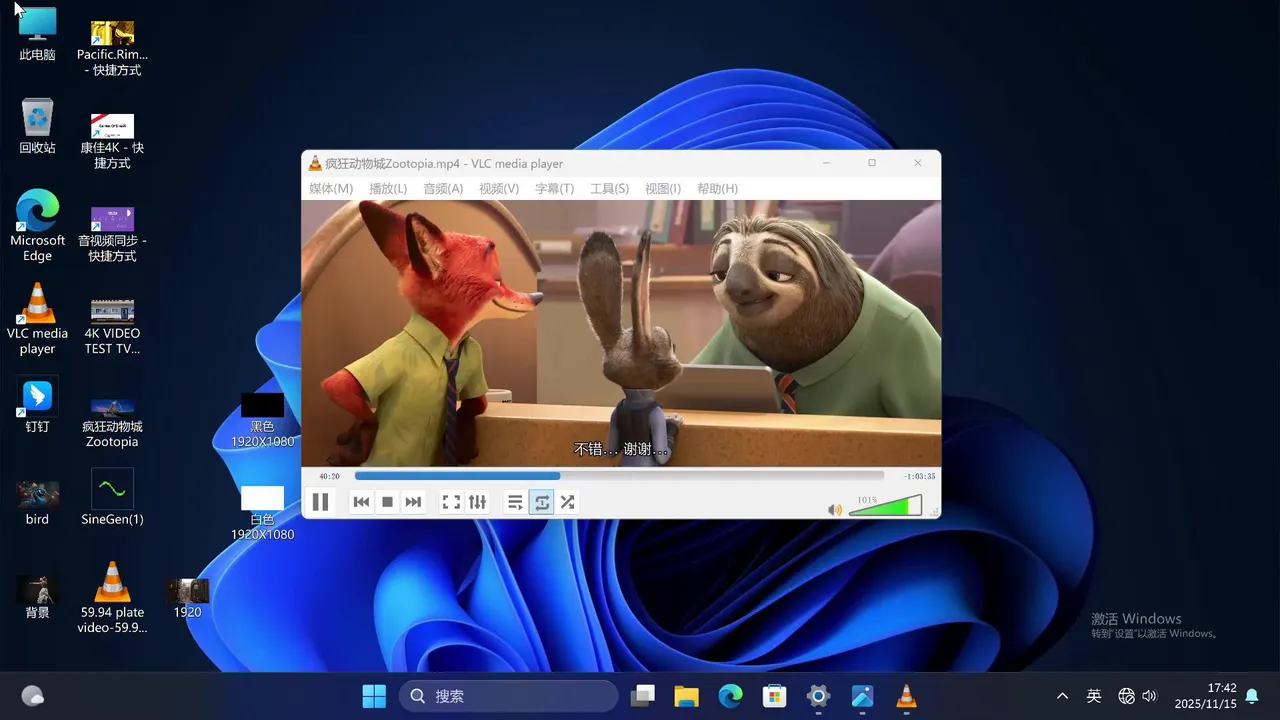This screenshot has height=720, width=1280.
Task: Open Microsoft Edge from taskbar
Action: point(730,696)
